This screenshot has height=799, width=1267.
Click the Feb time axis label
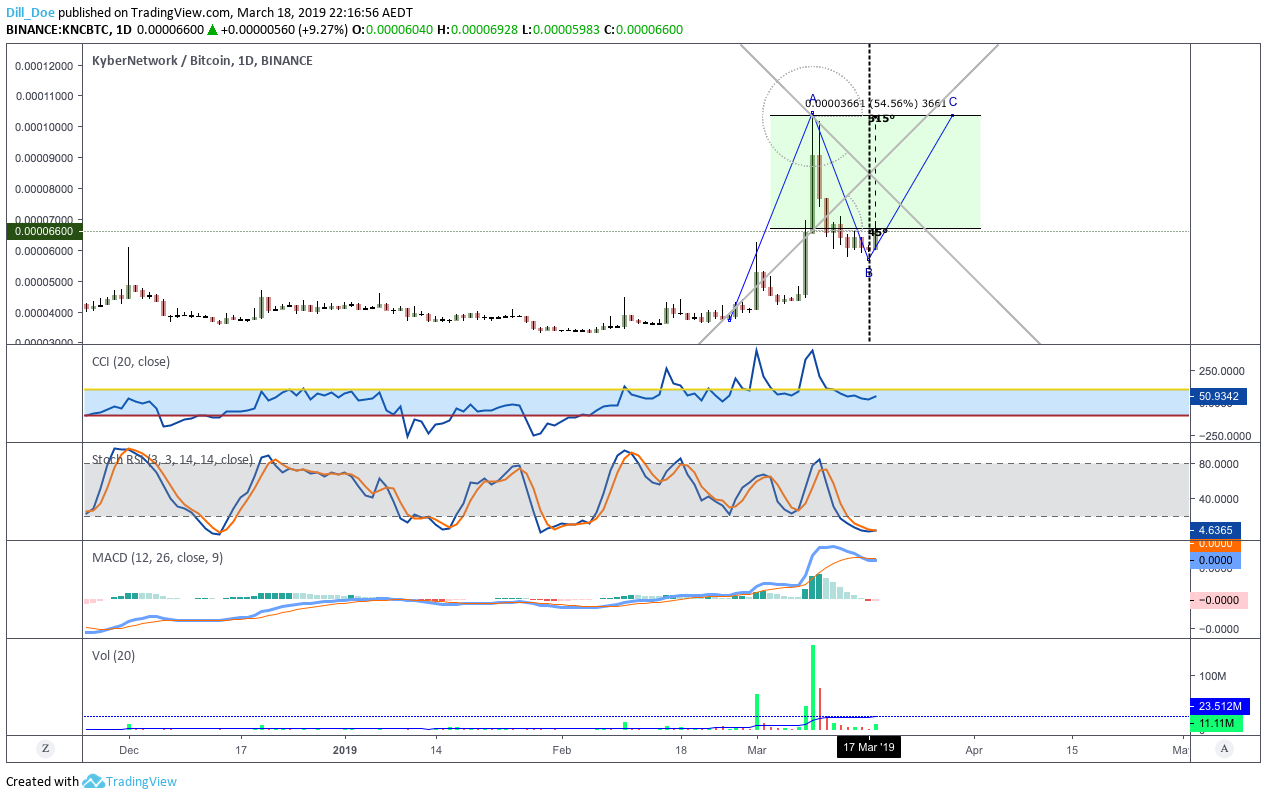[x=561, y=748]
